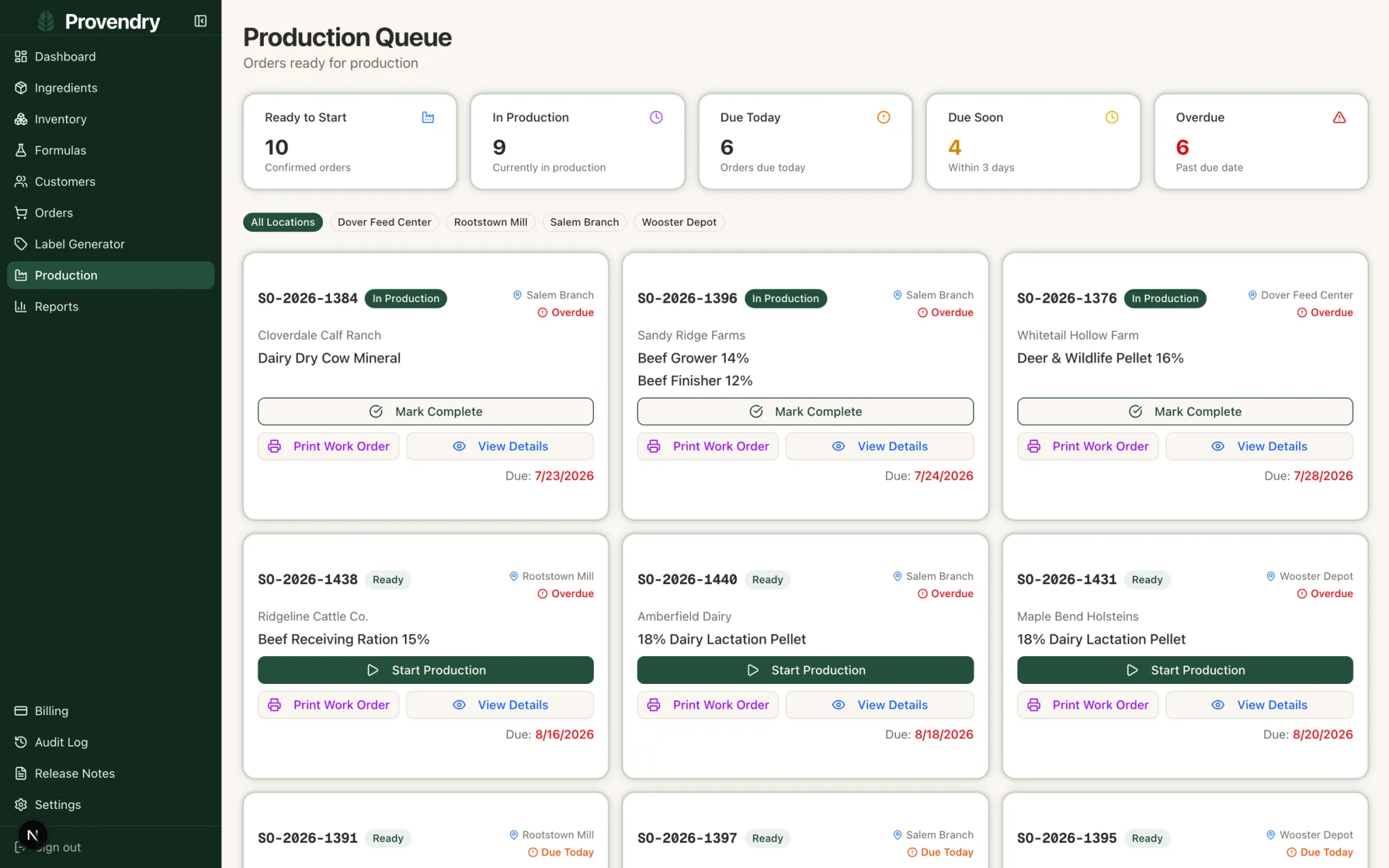This screenshot has height=868, width=1389.
Task: Click Dover Feed Center location on SO-2026-1376
Action: coord(1300,295)
